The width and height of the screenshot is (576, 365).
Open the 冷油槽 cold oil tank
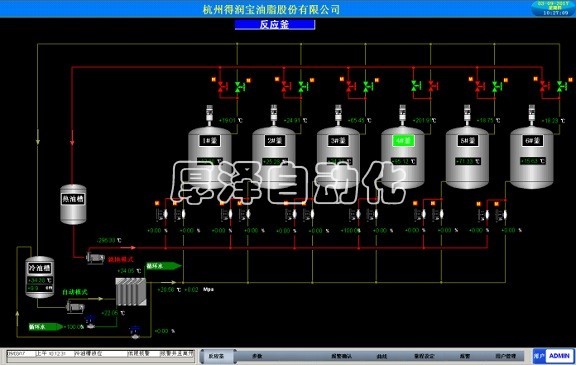coord(40,277)
